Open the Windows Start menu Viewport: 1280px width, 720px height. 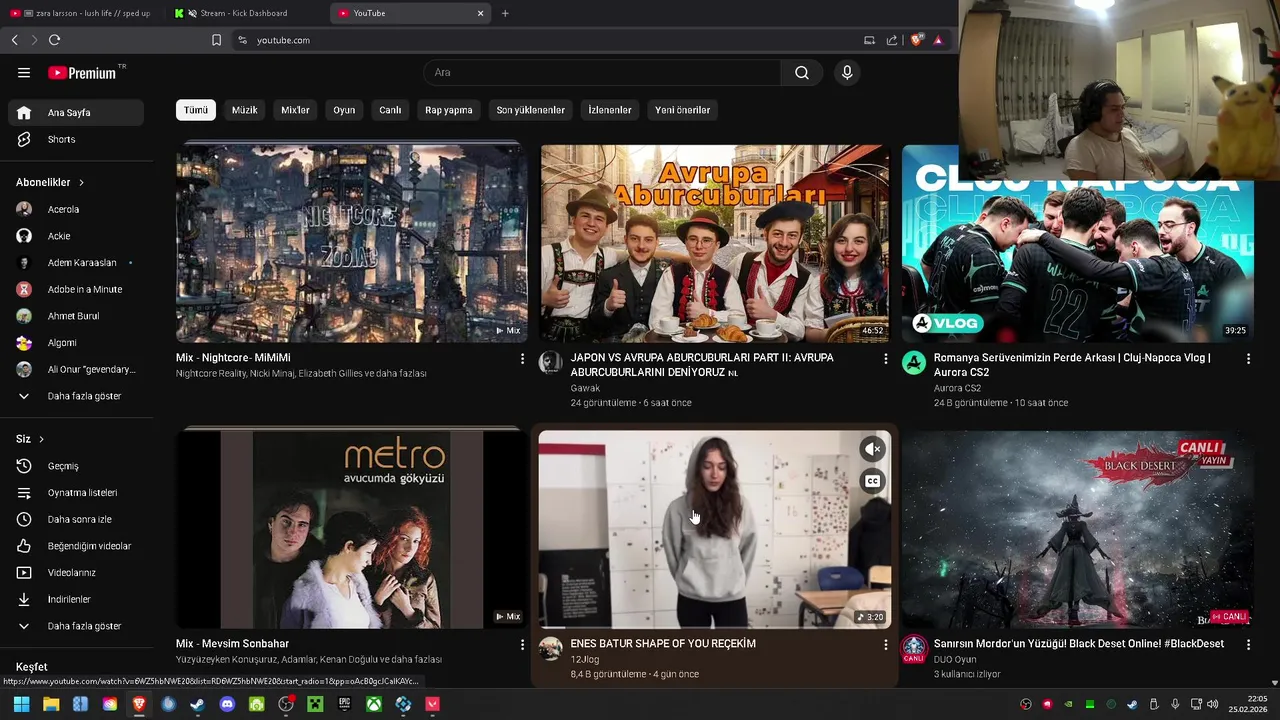(x=21, y=704)
